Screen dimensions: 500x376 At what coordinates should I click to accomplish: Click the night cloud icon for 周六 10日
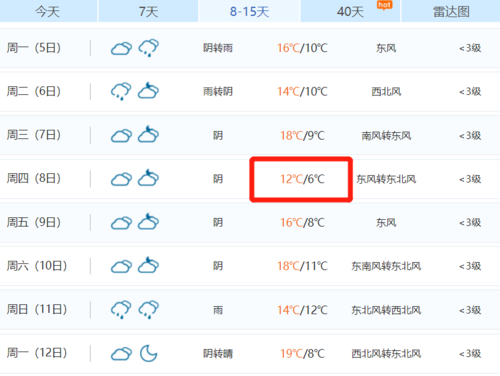click(149, 265)
